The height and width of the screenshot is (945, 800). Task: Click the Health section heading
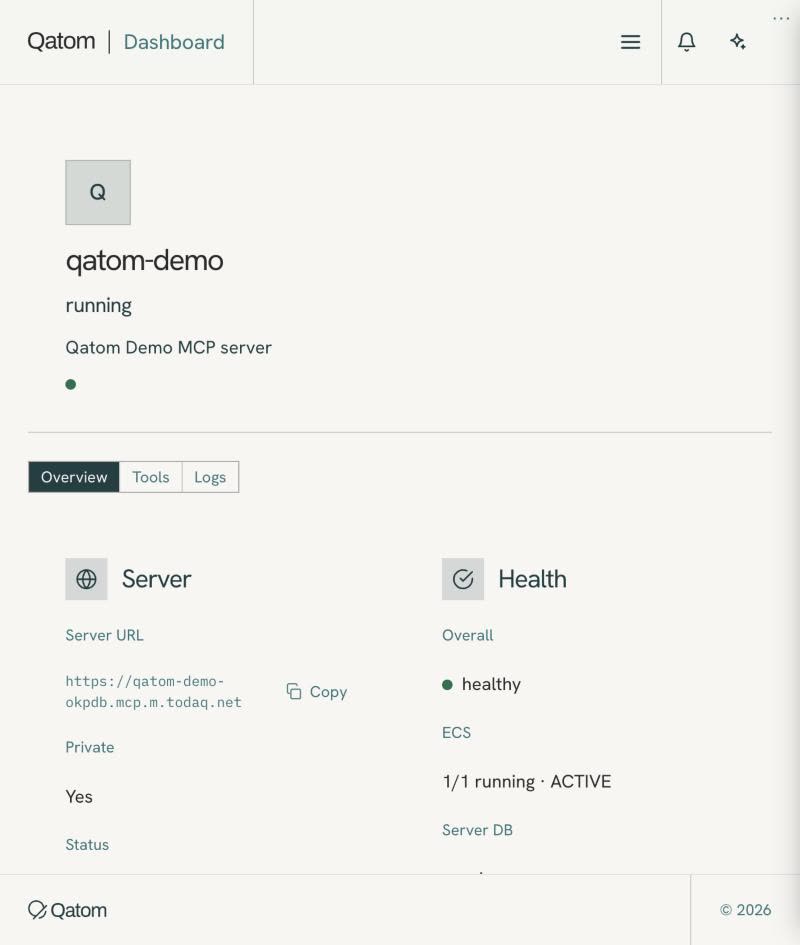point(532,579)
